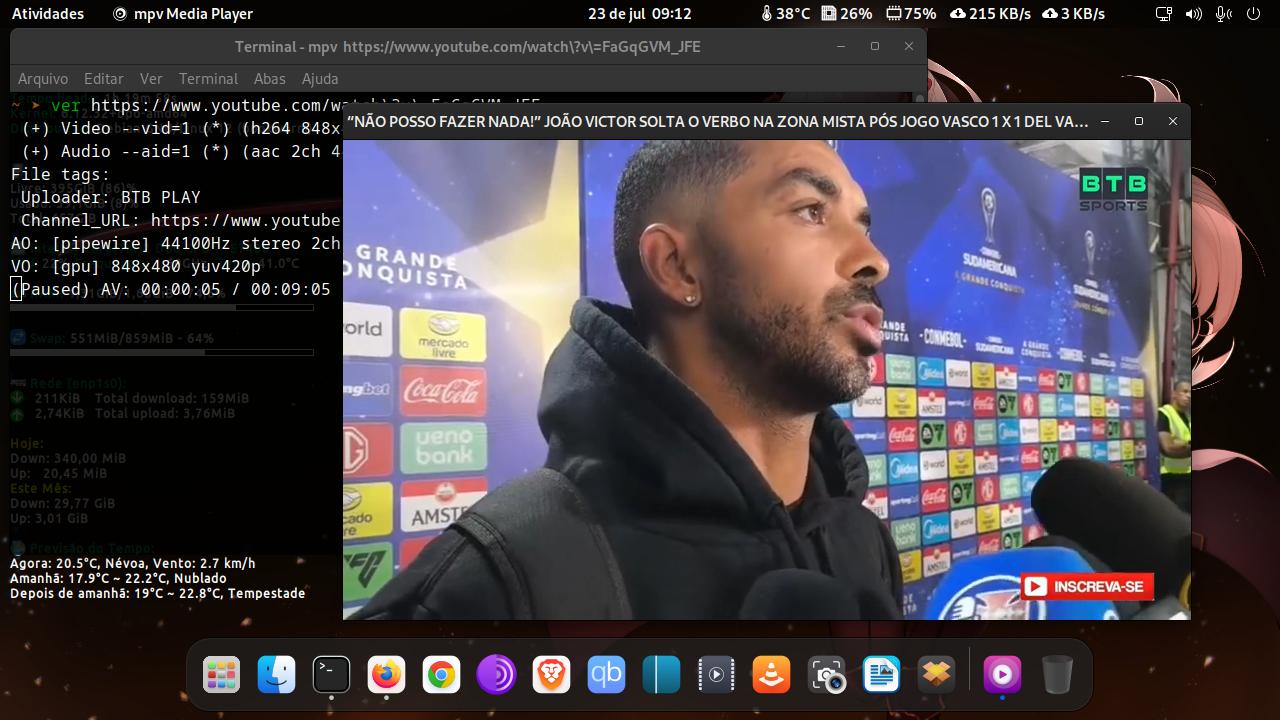Launch qBittorrent from the dock
Viewport: 1280px width, 720px height.
click(606, 675)
